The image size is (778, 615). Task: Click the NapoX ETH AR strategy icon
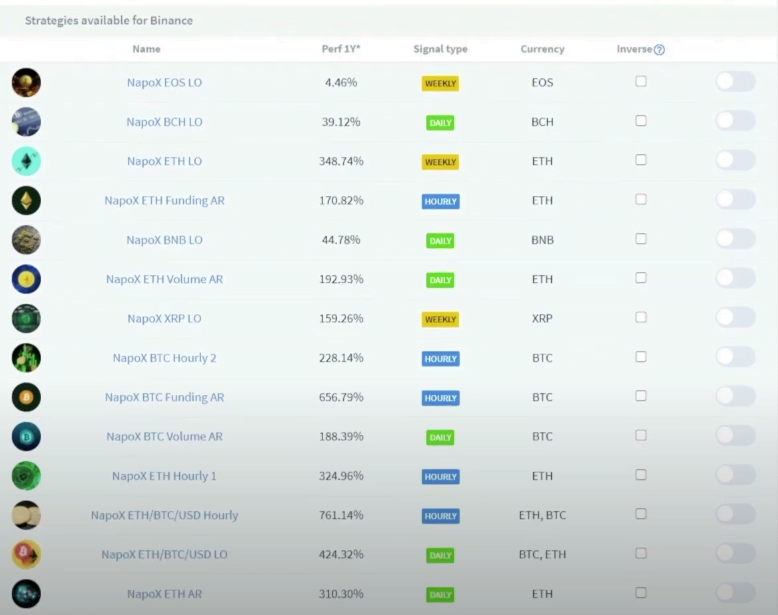[26, 594]
